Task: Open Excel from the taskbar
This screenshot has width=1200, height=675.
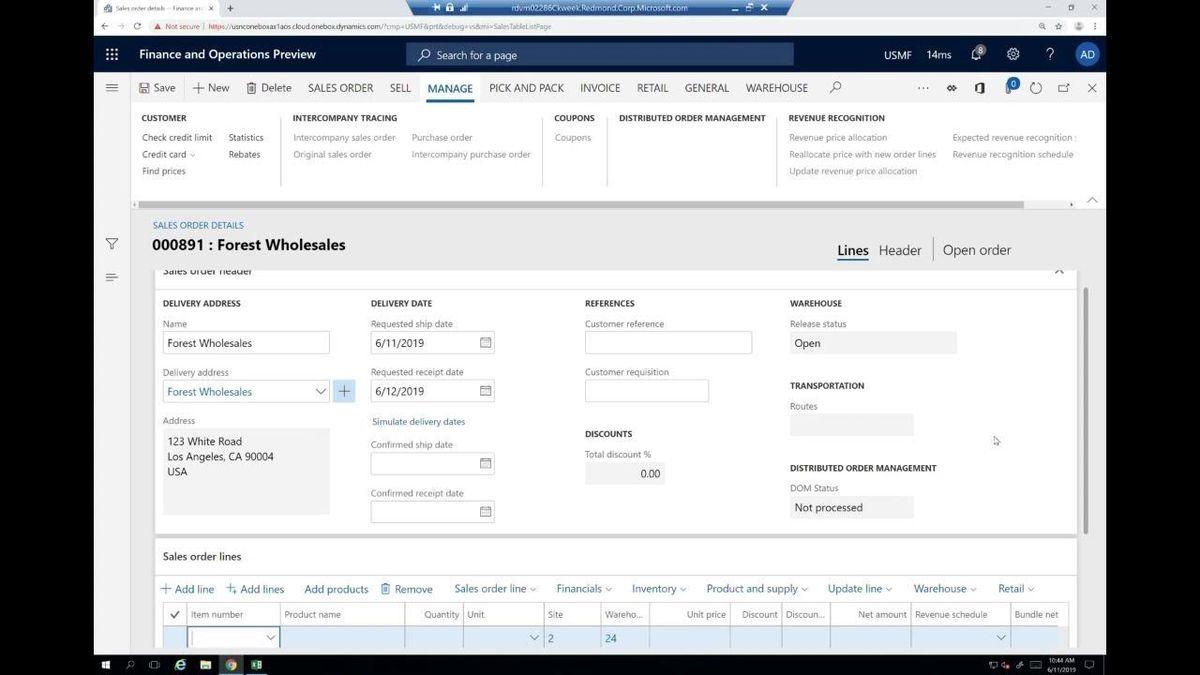Action: point(256,665)
